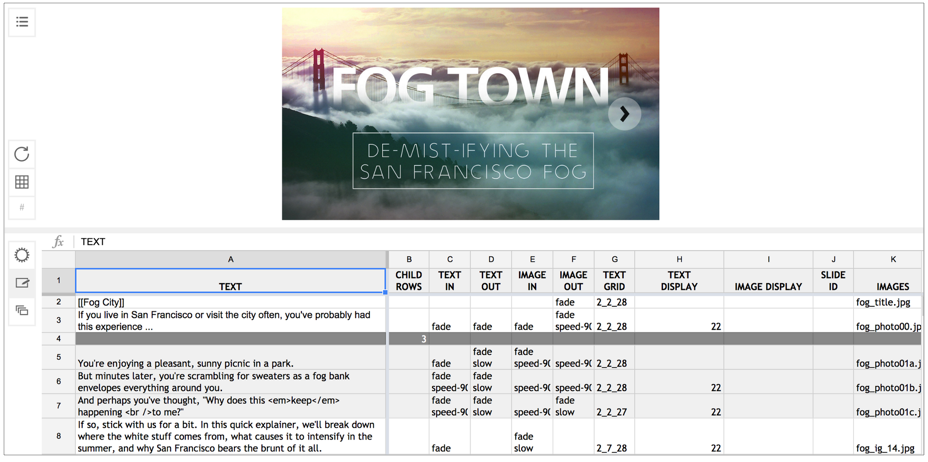Click the sunny picnic in a park cell
The width and height of the screenshot is (928, 462).
(231, 357)
